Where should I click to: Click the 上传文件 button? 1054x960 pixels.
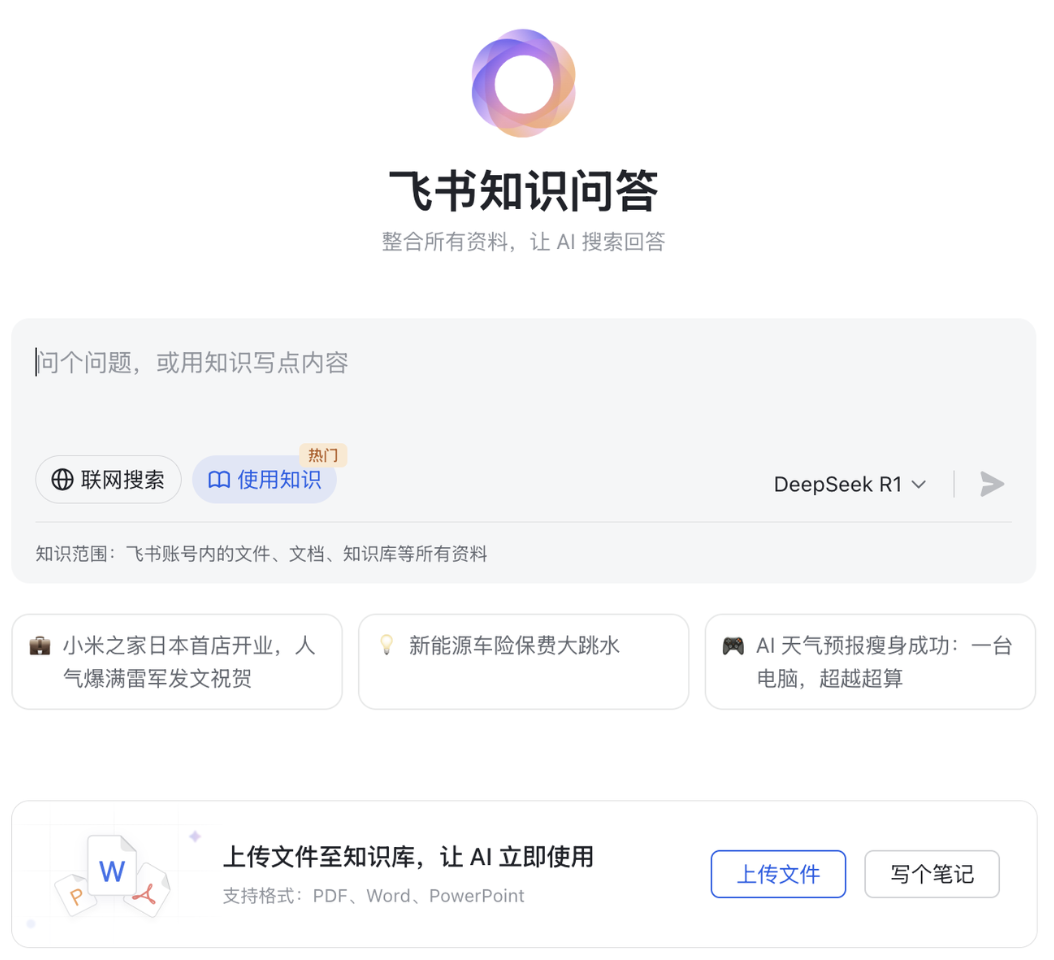(x=778, y=874)
